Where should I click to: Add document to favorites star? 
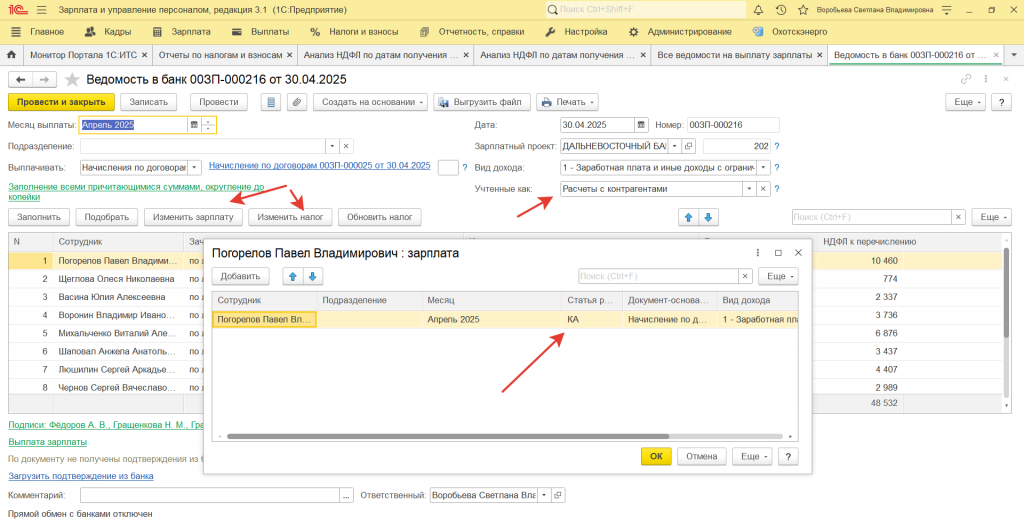pyautogui.click(x=72, y=80)
